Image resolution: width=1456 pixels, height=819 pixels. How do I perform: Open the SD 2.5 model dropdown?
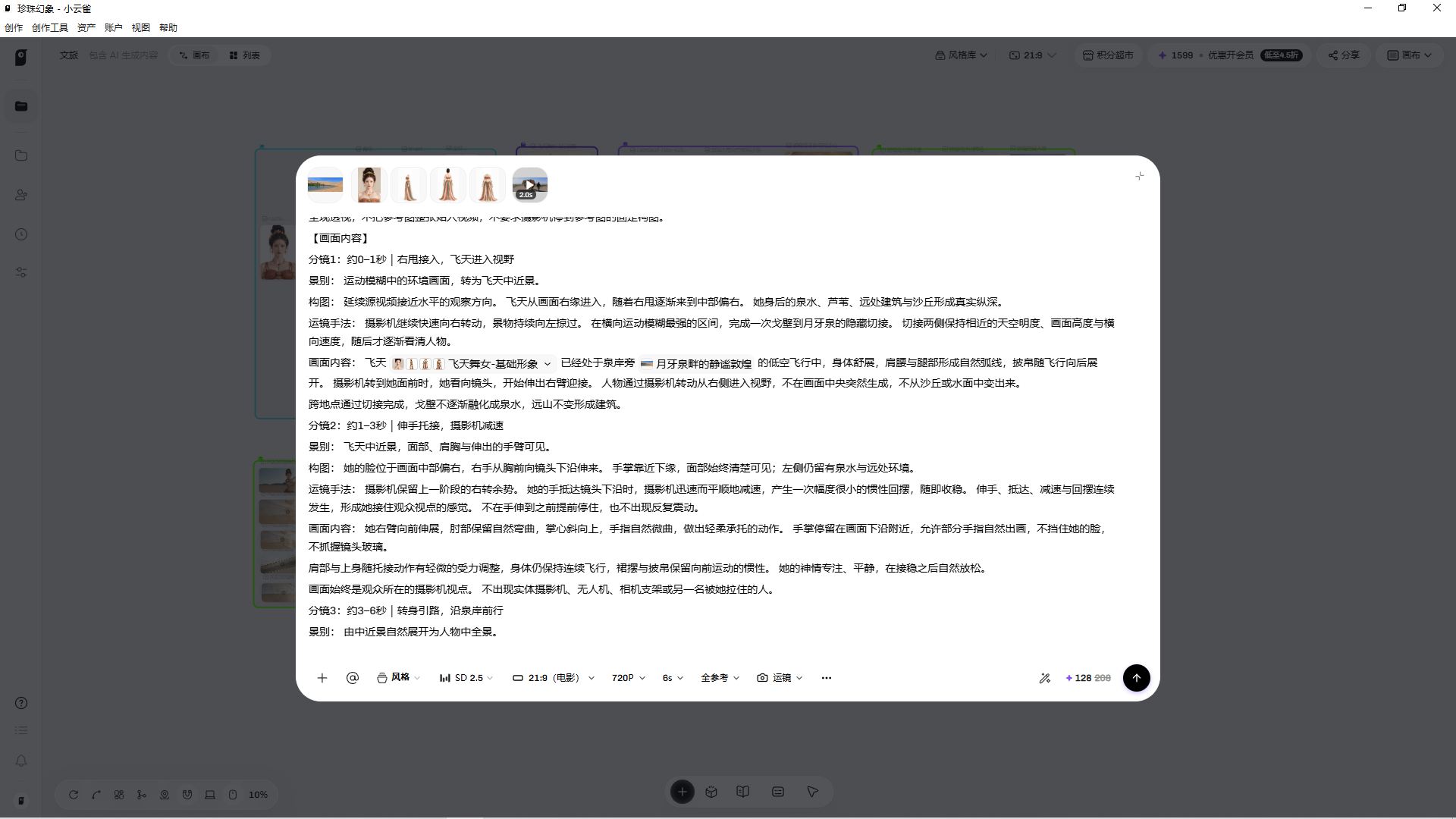click(x=466, y=678)
